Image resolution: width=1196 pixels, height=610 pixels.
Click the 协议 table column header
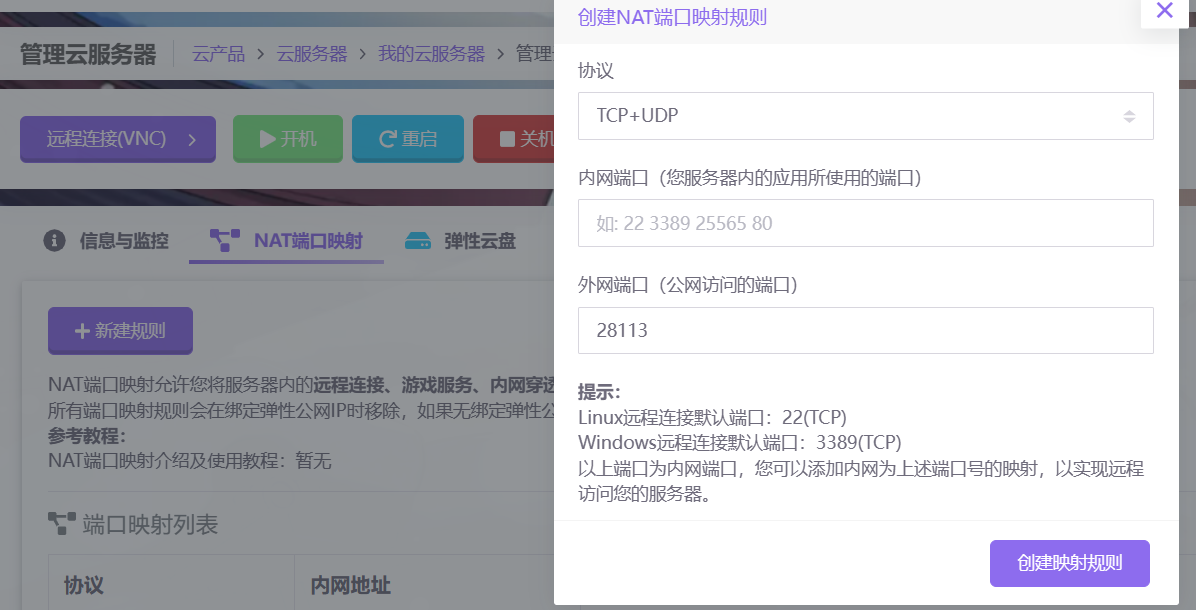(x=84, y=585)
